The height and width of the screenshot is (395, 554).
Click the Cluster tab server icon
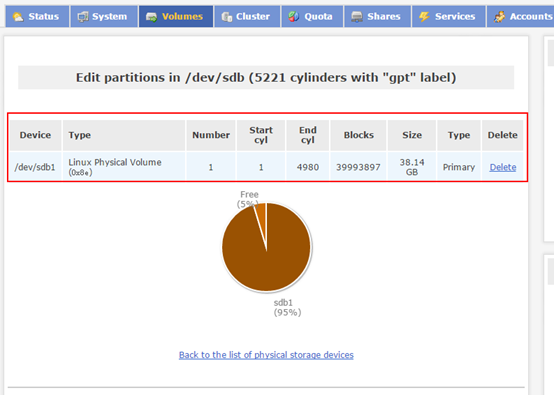(x=226, y=17)
